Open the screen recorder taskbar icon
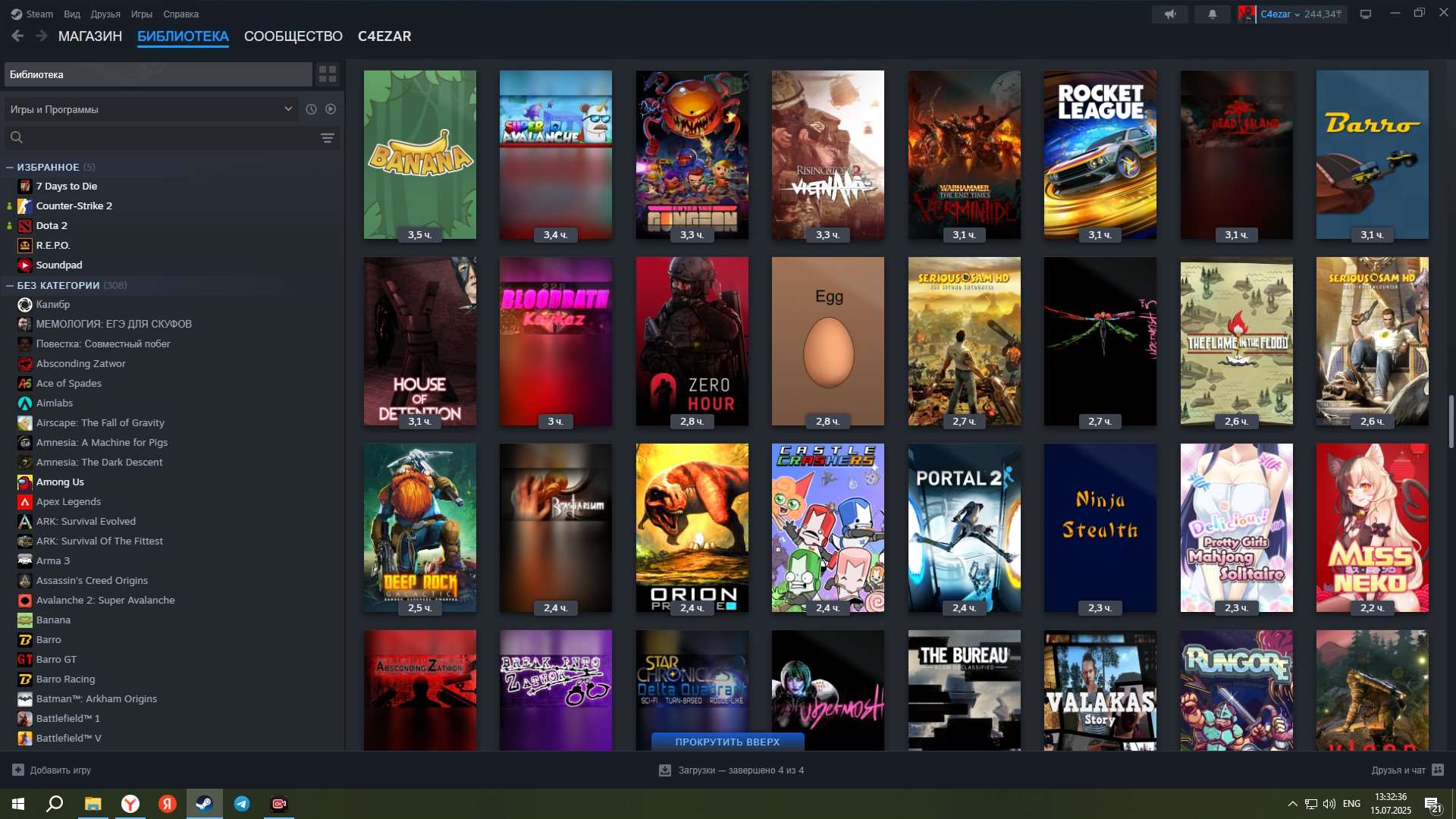 tap(279, 804)
